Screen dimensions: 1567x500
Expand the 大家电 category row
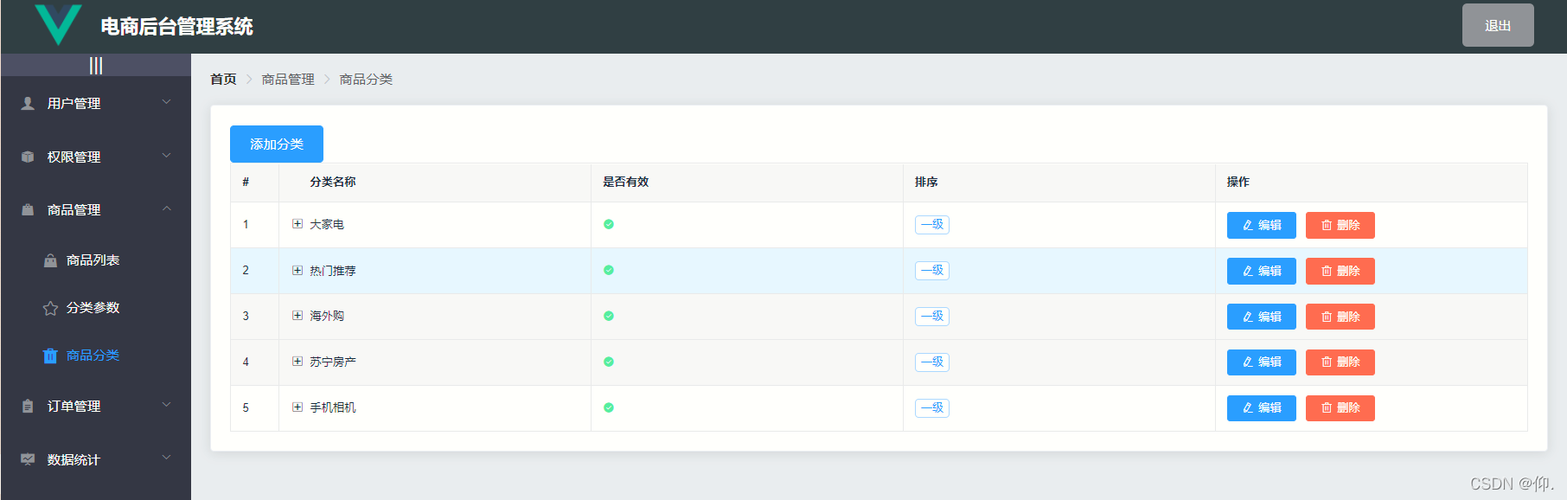[x=297, y=224]
